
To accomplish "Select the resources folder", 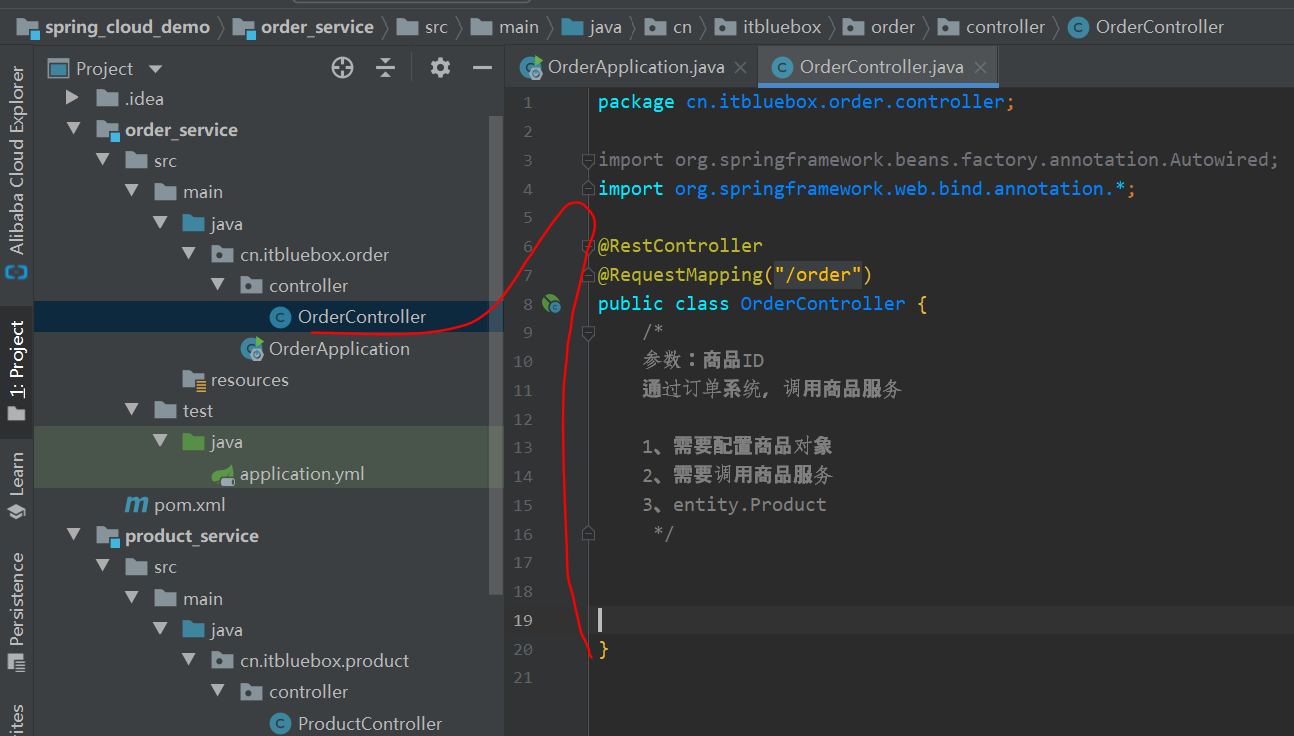I will (x=249, y=380).
